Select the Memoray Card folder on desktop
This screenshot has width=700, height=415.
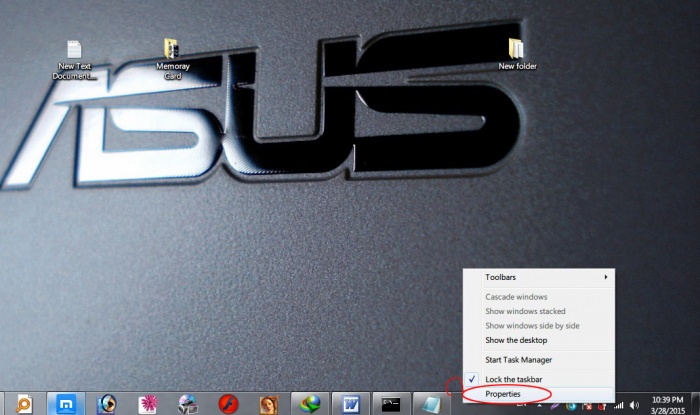(172, 59)
